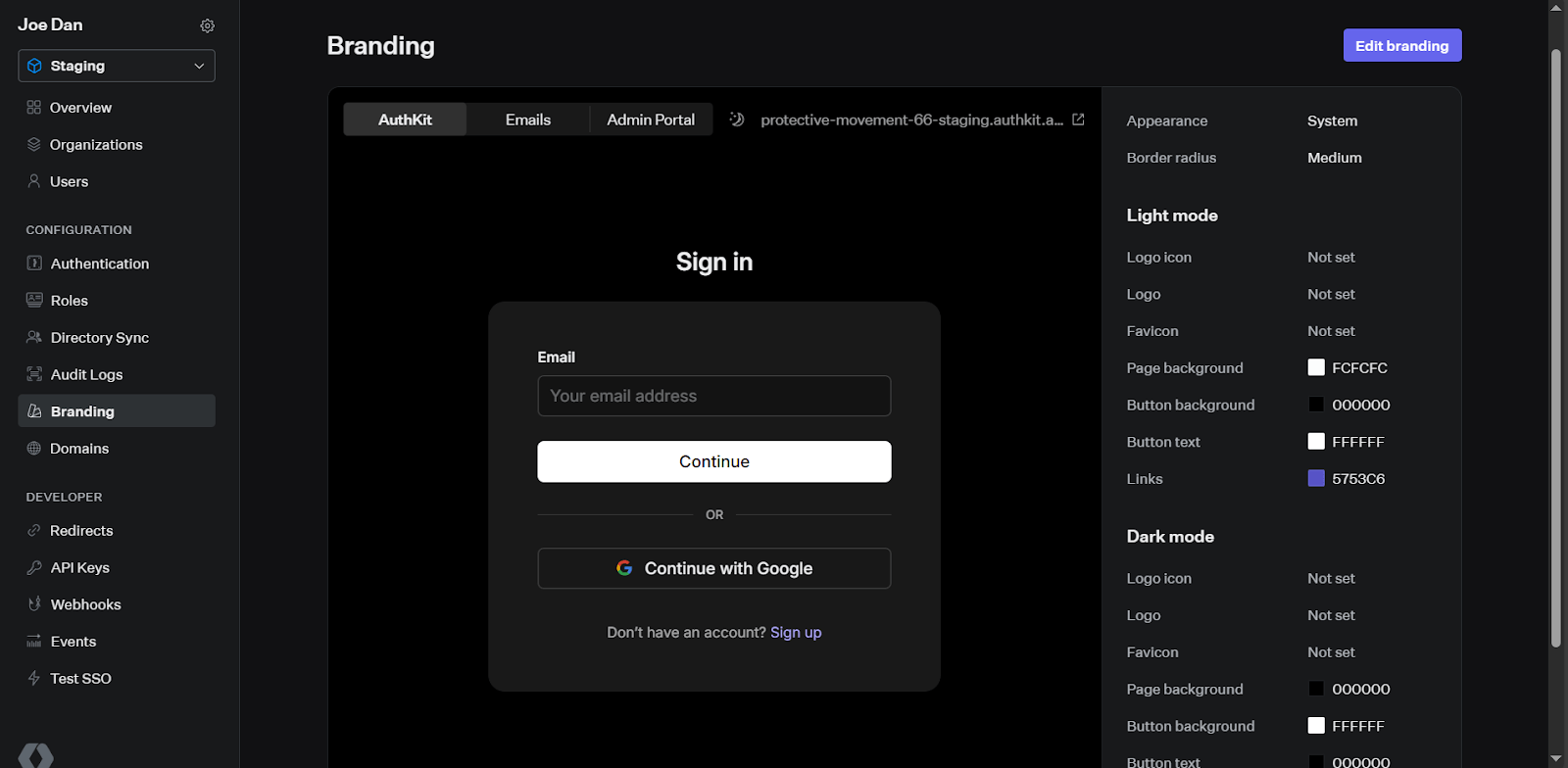Viewport: 1568px width, 768px height.
Task: Open Organizations in the sidebar
Action: [117, 144]
